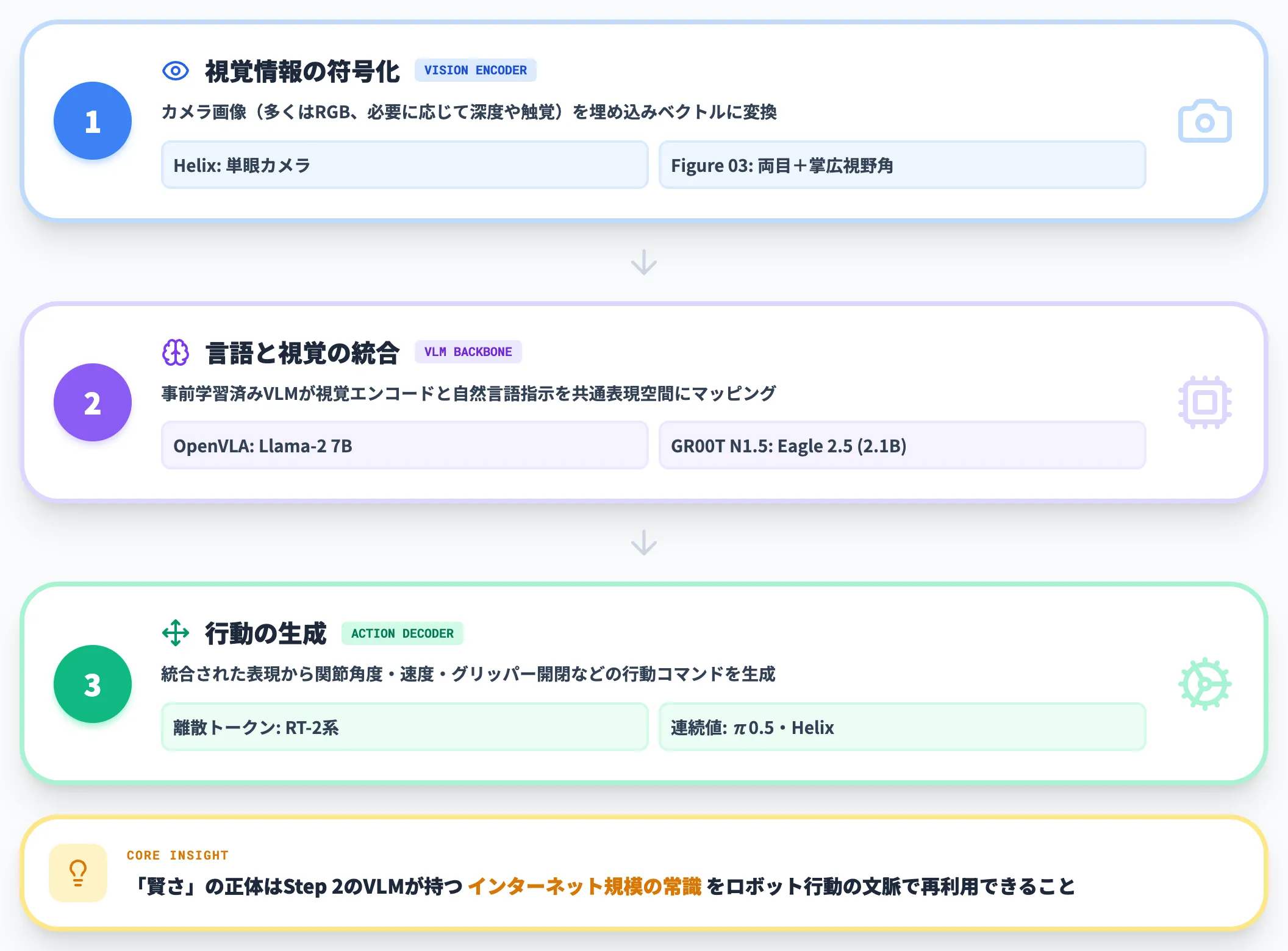
Task: Click the blue circle numbered 1
Action: tap(93, 121)
